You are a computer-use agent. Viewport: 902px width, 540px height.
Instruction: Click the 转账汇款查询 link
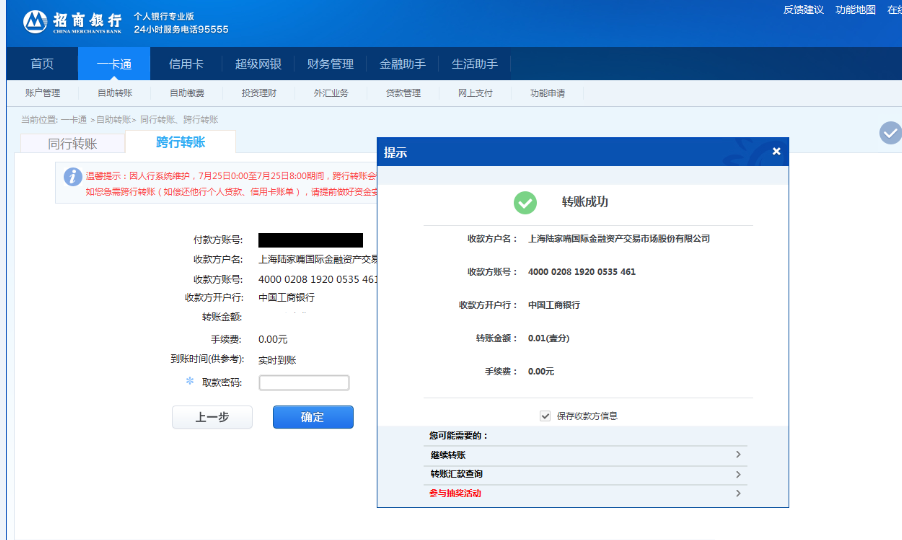[x=457, y=474]
